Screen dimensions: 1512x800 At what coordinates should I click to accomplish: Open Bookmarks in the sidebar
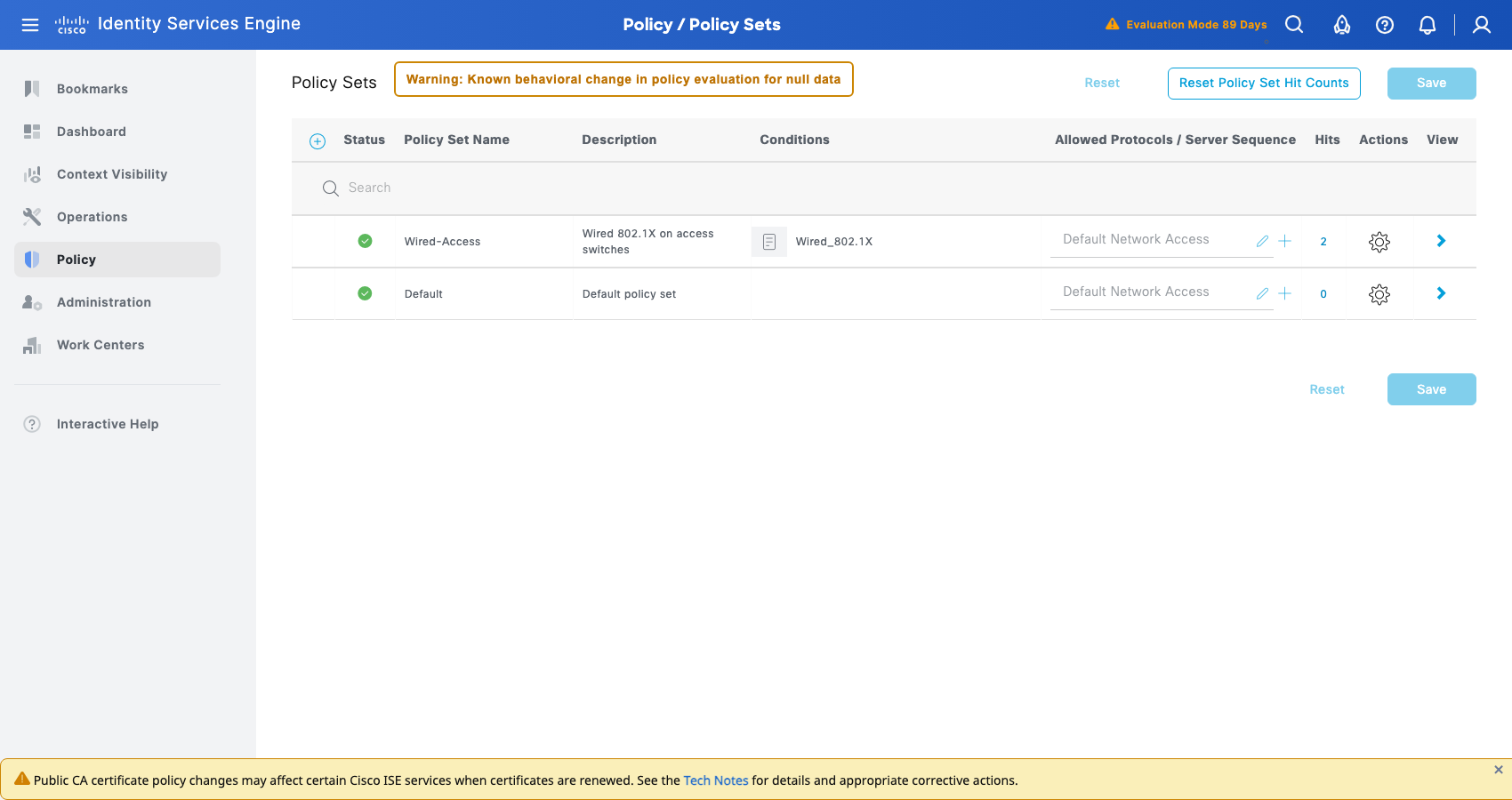pos(117,89)
